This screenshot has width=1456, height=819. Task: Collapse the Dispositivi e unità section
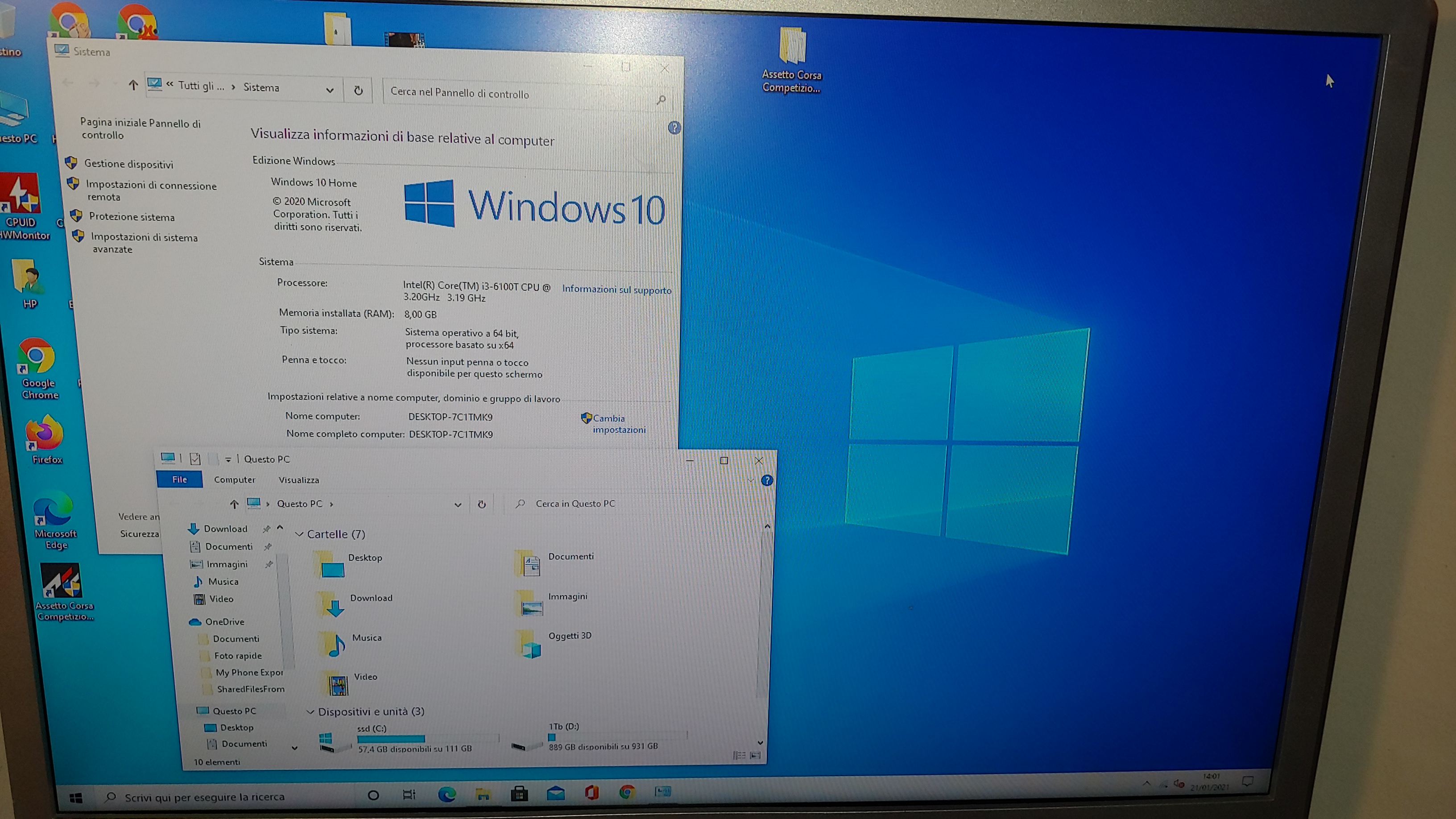[310, 711]
